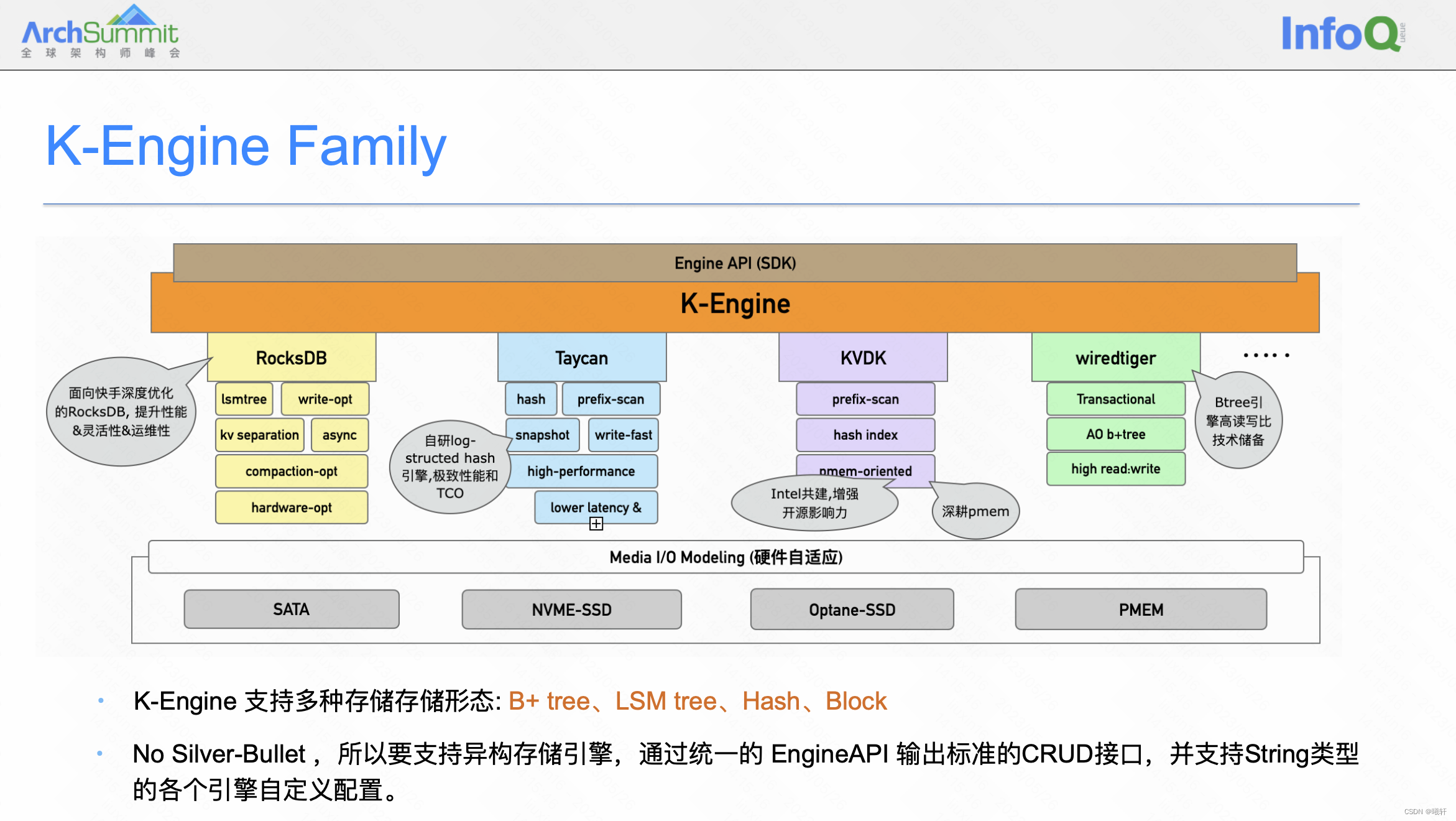Click the wiredtiger box
The image size is (1456, 821).
click(1116, 358)
